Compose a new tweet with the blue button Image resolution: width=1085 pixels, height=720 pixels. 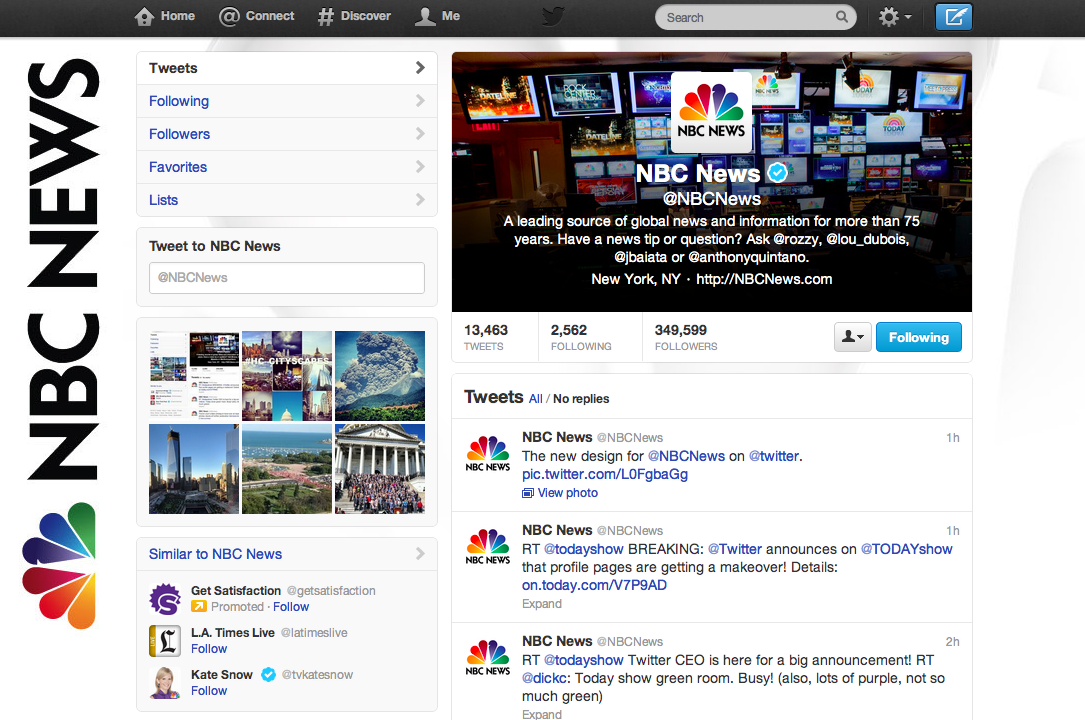954,17
